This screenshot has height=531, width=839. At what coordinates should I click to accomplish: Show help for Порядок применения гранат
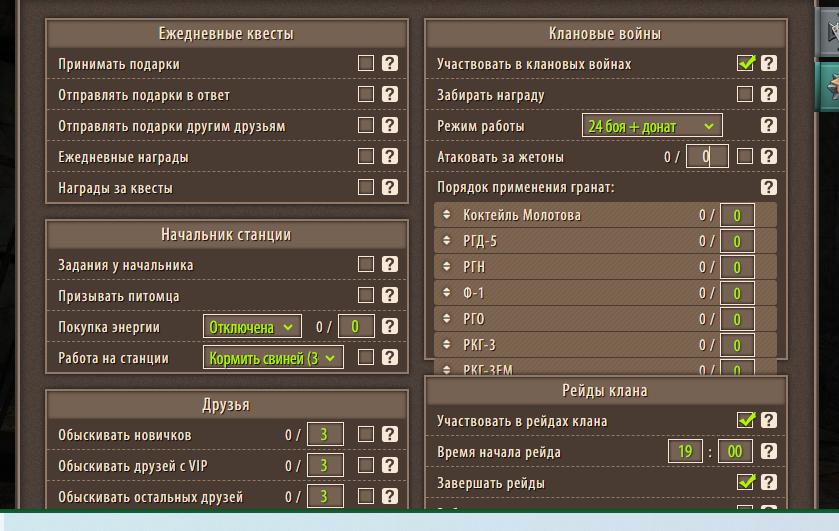[769, 188]
